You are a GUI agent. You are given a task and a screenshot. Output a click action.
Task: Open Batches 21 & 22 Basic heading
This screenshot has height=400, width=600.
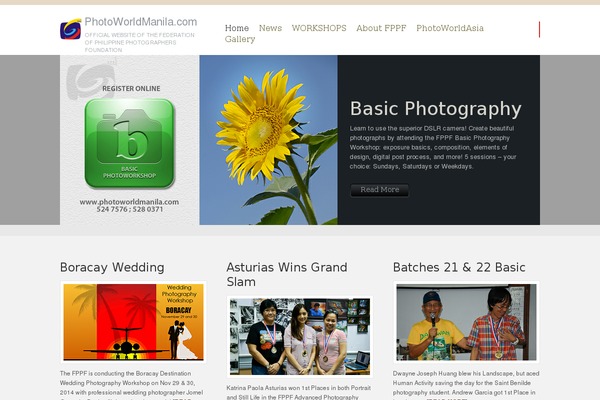(459, 267)
